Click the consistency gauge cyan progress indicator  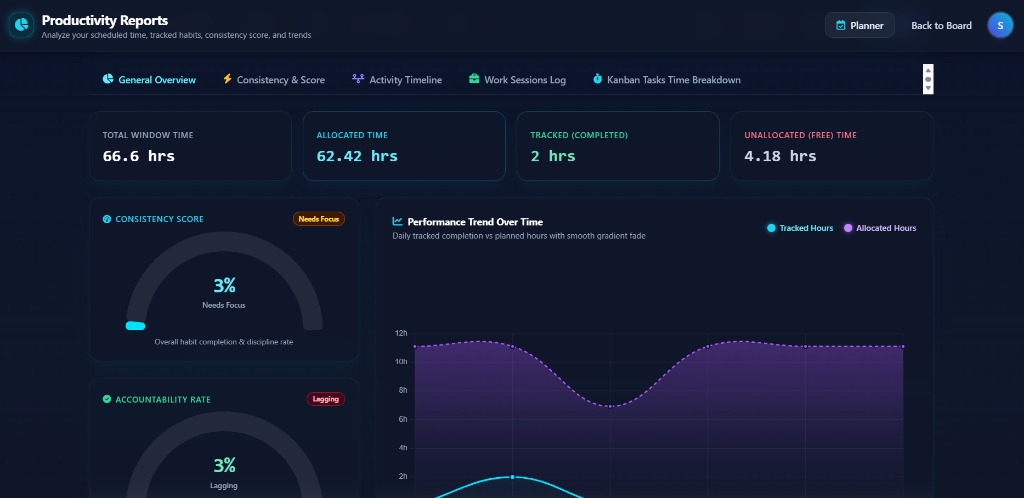[135, 326]
